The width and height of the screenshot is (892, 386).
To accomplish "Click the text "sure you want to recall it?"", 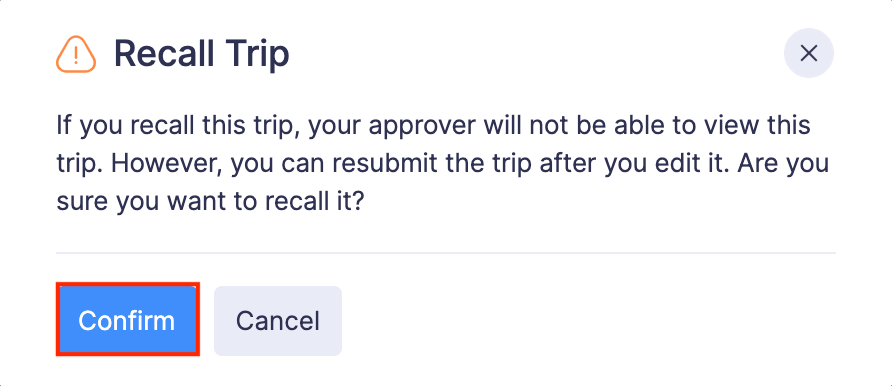I will [x=209, y=203].
